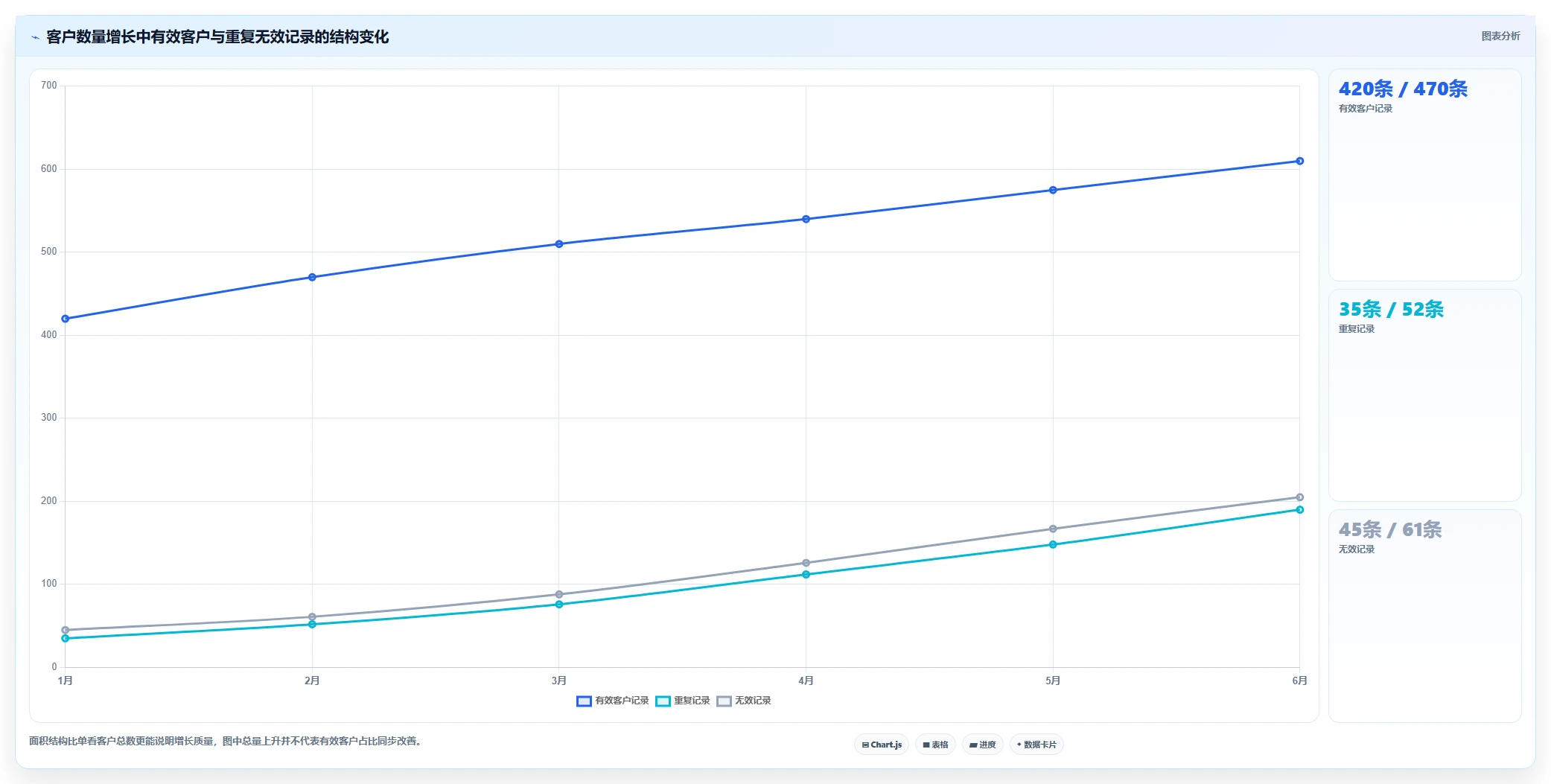Click the 图表分析 label in the header

[1500, 36]
